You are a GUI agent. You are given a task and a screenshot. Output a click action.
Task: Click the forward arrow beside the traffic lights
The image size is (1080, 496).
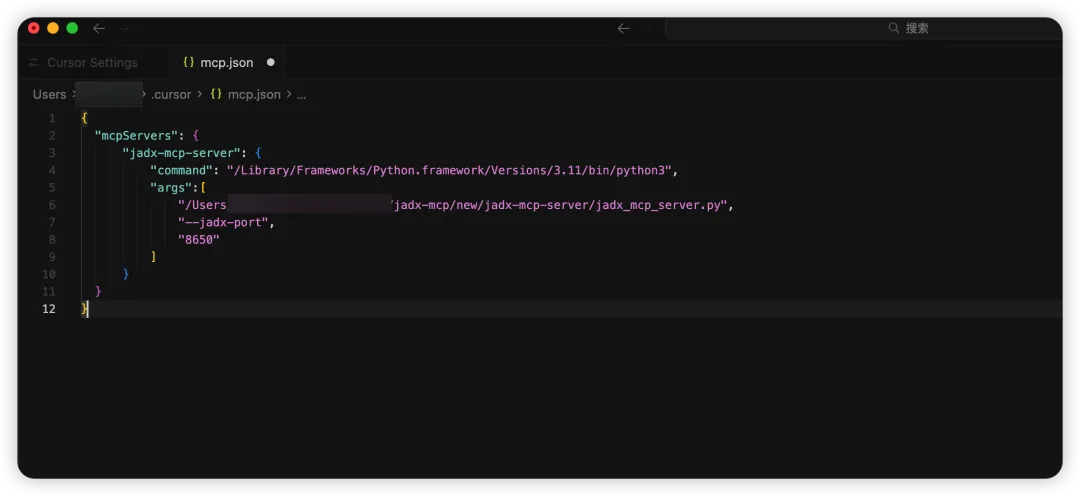[123, 28]
